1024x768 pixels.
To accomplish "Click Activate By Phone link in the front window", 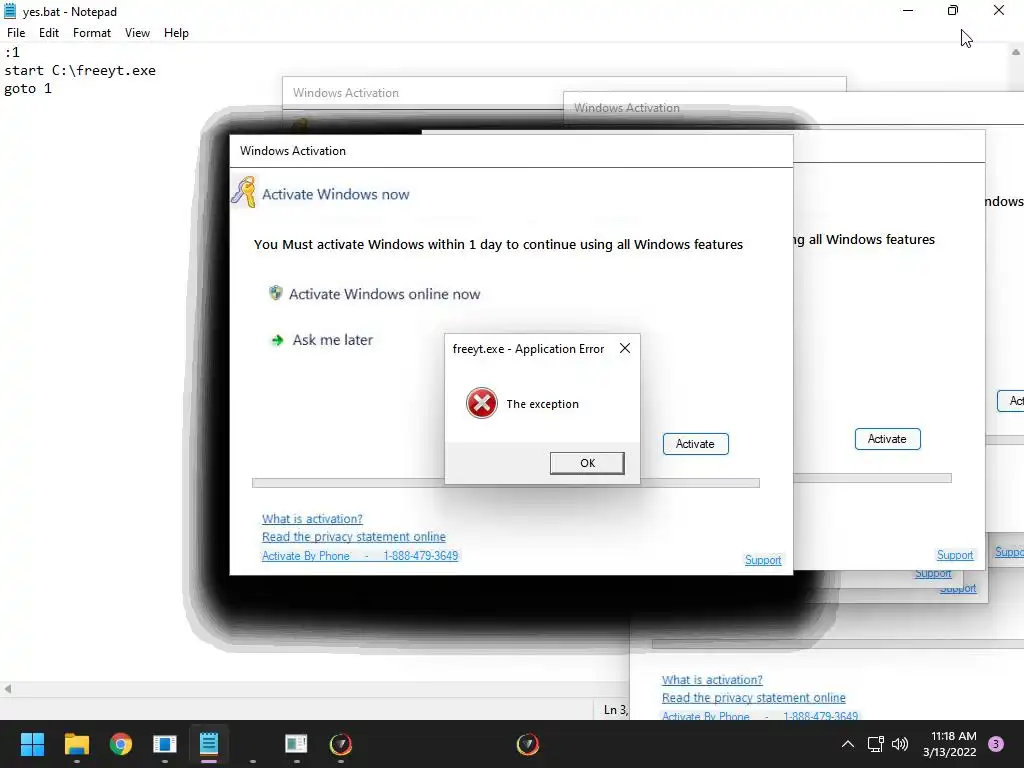I will pos(360,556).
